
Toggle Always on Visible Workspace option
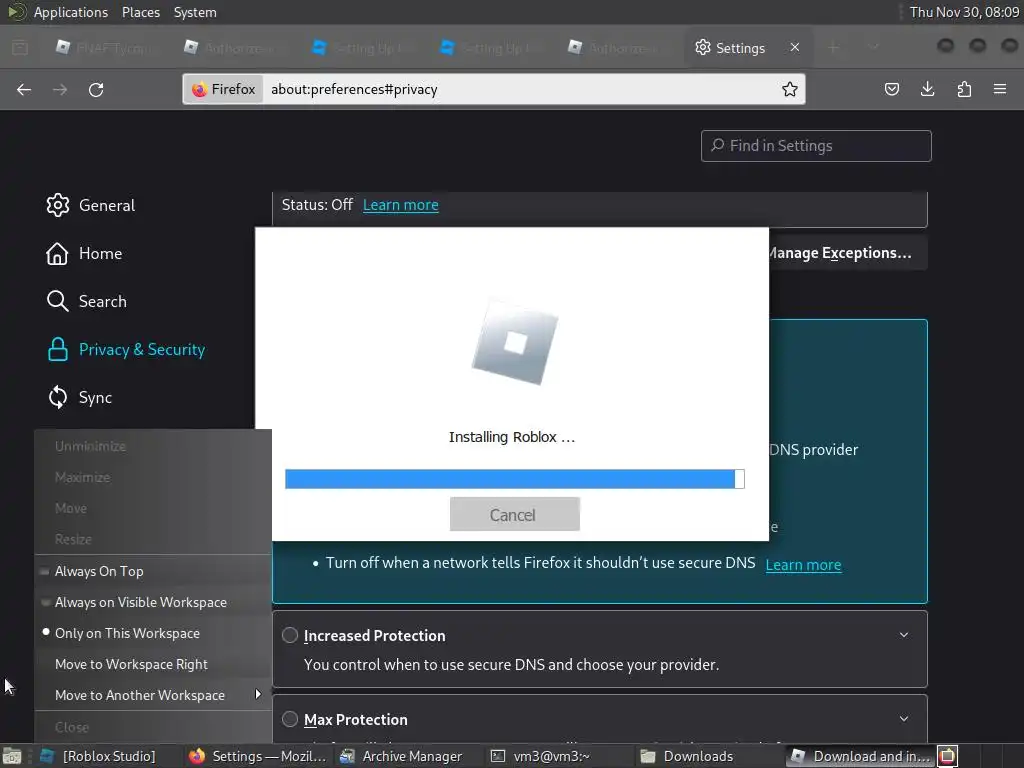153,602
